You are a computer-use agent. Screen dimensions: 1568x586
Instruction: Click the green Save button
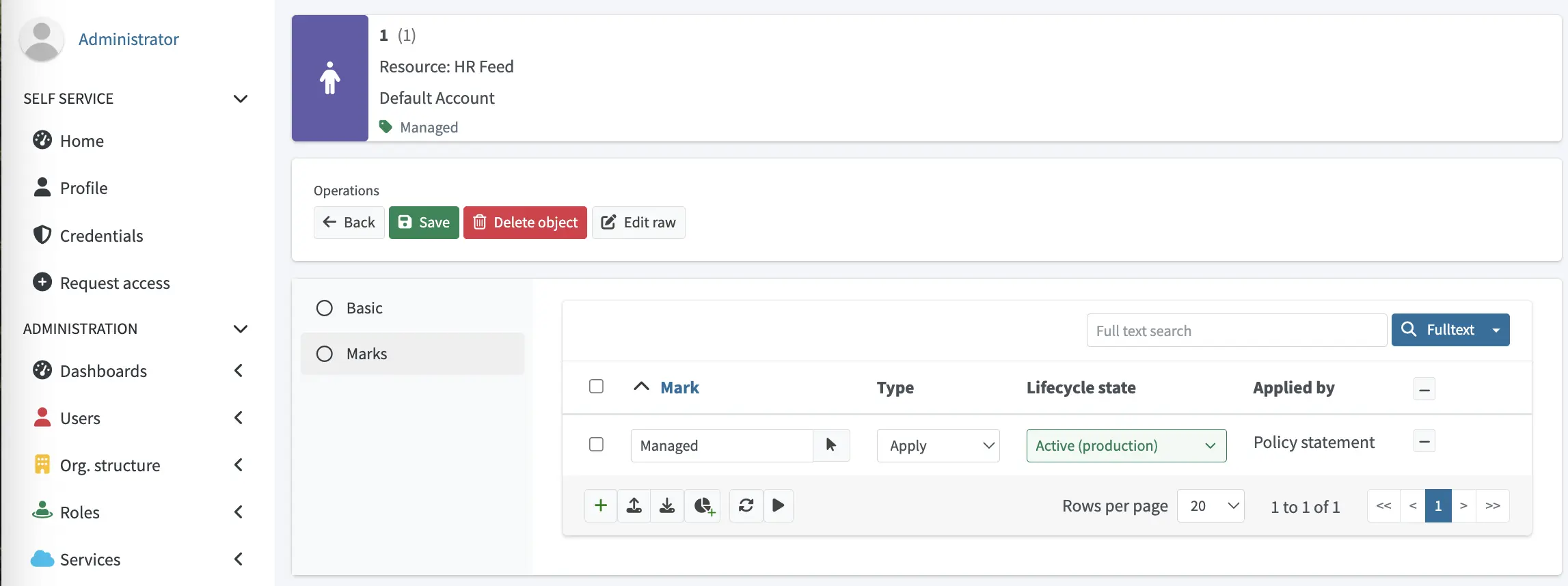point(424,223)
